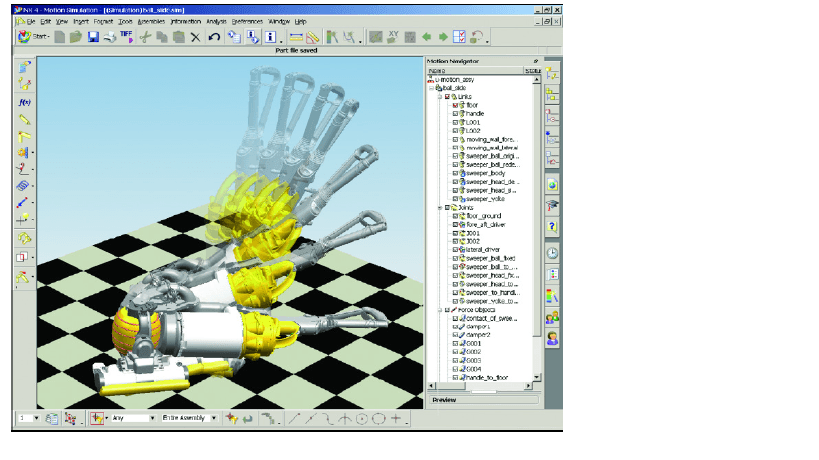Viewport: 819px width, 460px height.
Task: Click the question mark Help icon
Action: click(552, 226)
